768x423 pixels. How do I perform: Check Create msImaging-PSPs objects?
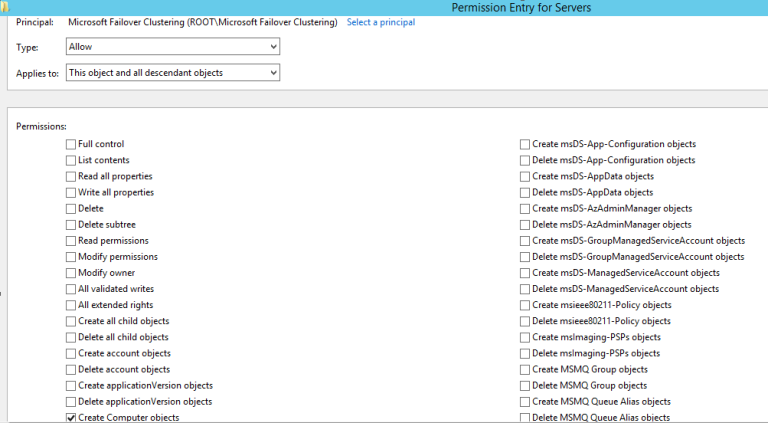[x=525, y=337]
